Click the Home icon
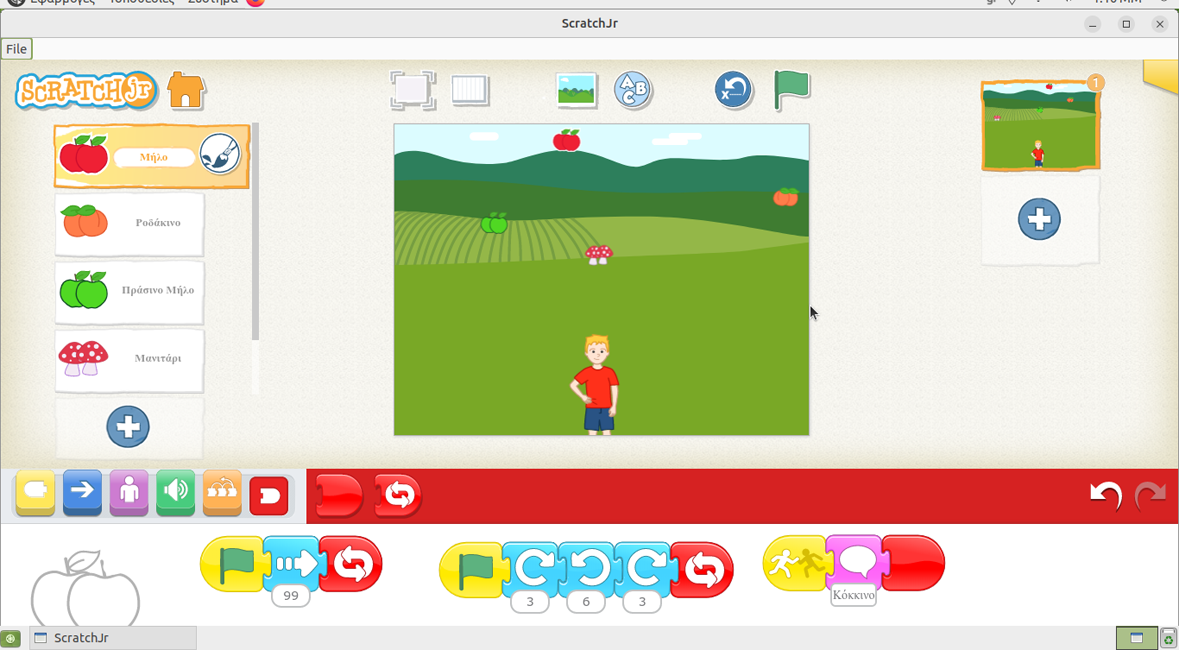The image size is (1179, 650). 186,91
